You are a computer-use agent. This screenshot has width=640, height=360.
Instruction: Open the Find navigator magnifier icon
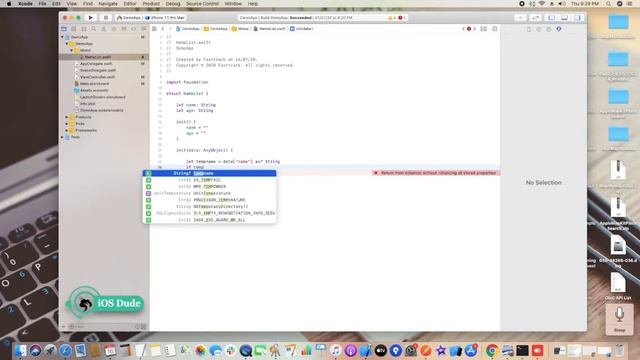point(94,29)
